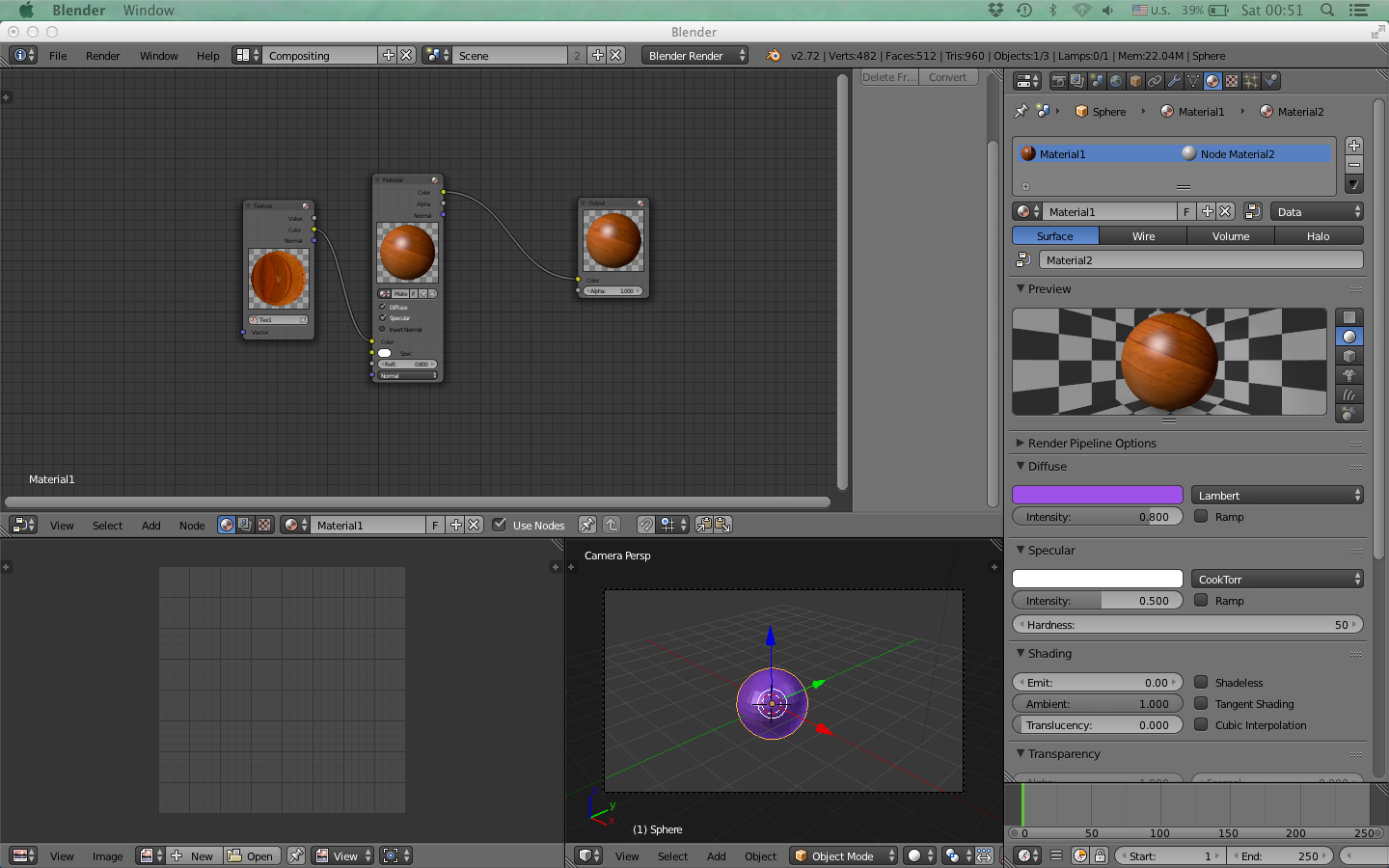Click the Material2 node tree name field

[x=1201, y=259]
